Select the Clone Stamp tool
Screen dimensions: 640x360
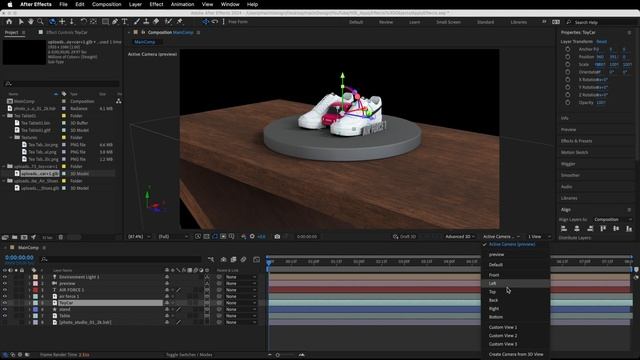coord(146,22)
